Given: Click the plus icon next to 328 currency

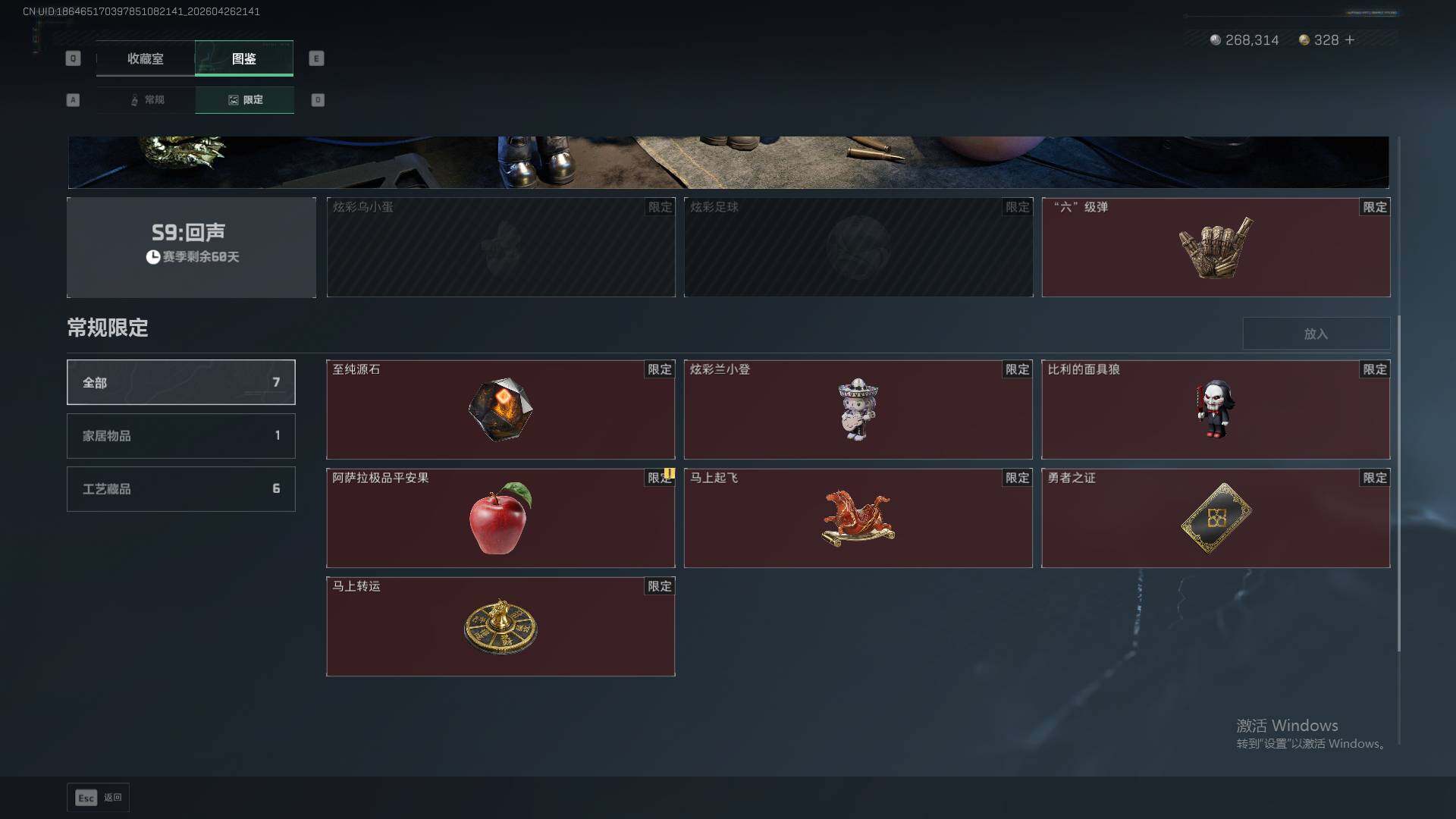Looking at the screenshot, I should (x=1350, y=39).
